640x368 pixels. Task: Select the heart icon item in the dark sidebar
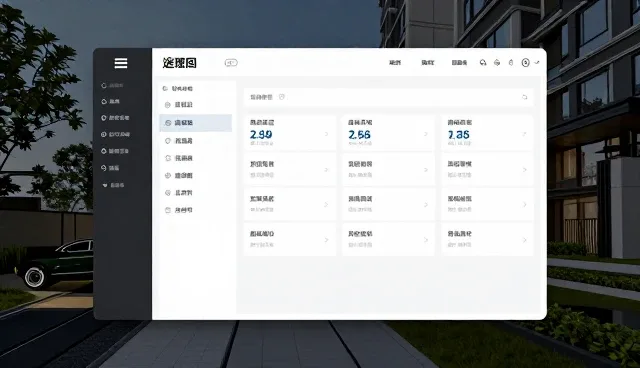pos(113,185)
